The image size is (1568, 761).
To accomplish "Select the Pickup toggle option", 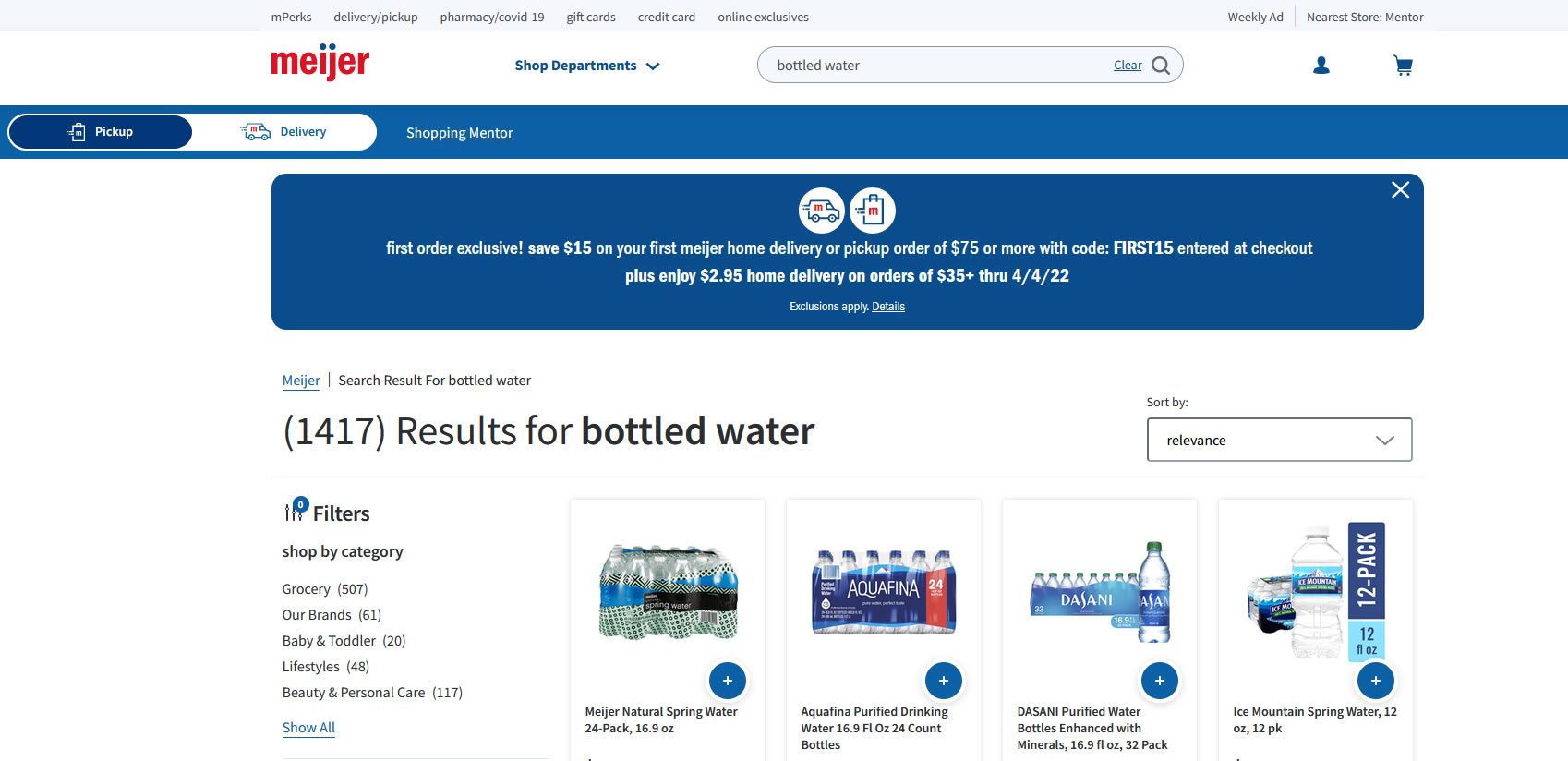I will pyautogui.click(x=101, y=132).
